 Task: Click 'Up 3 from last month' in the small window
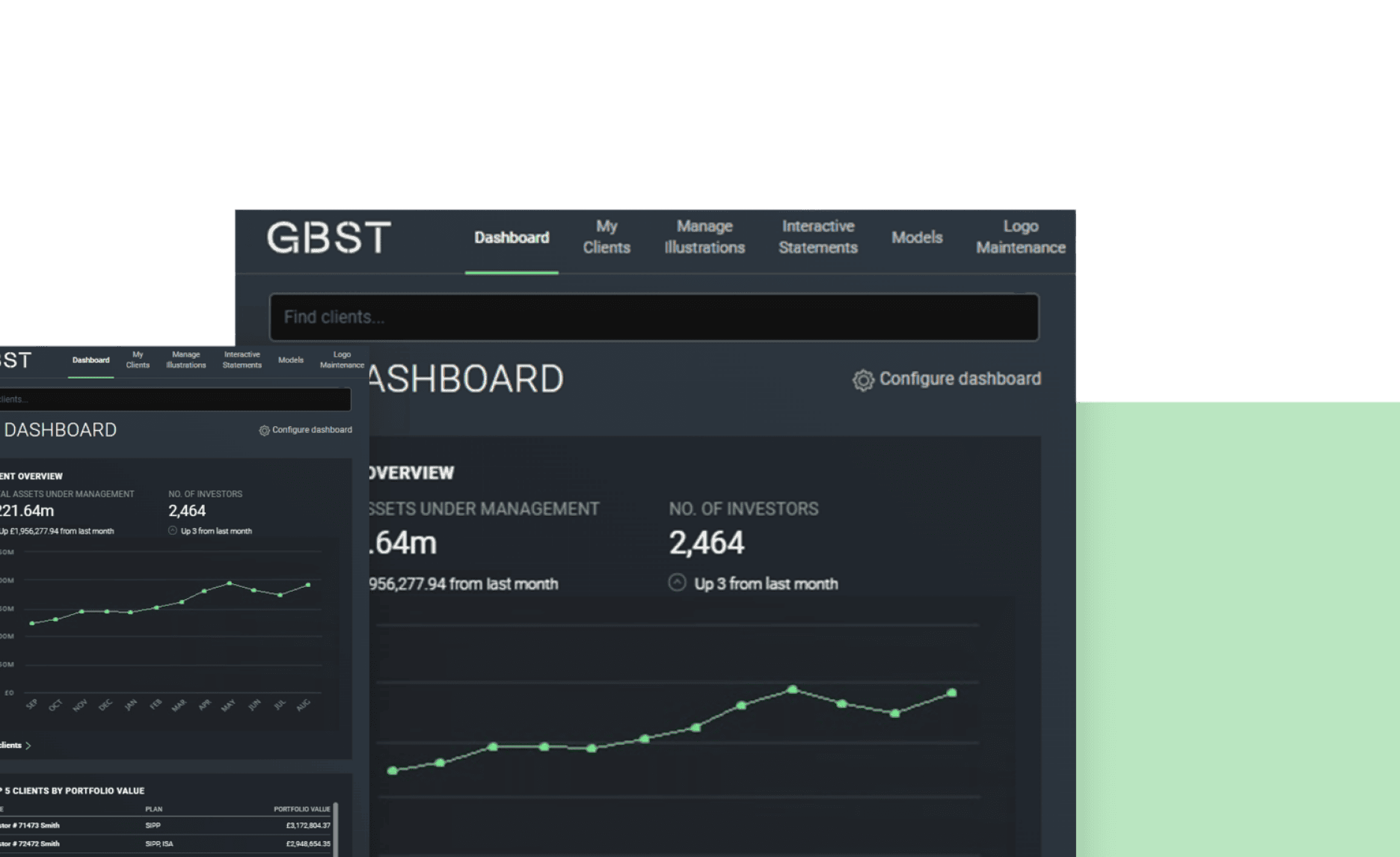(x=216, y=531)
